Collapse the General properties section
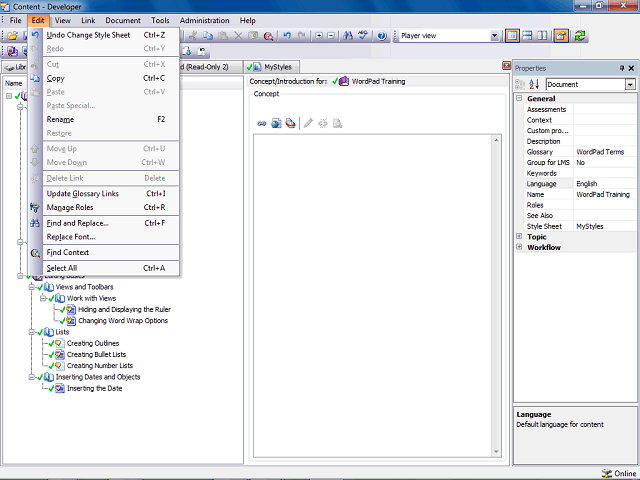 tap(519, 98)
